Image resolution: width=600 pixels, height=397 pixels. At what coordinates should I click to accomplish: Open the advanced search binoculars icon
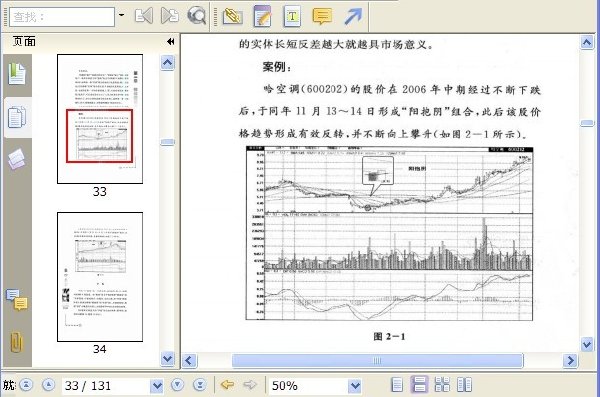tap(197, 16)
